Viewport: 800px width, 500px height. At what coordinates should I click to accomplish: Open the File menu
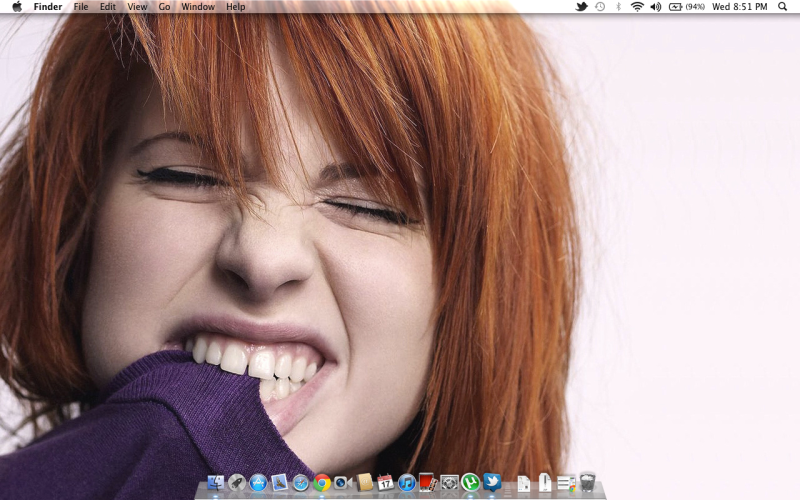coord(81,7)
